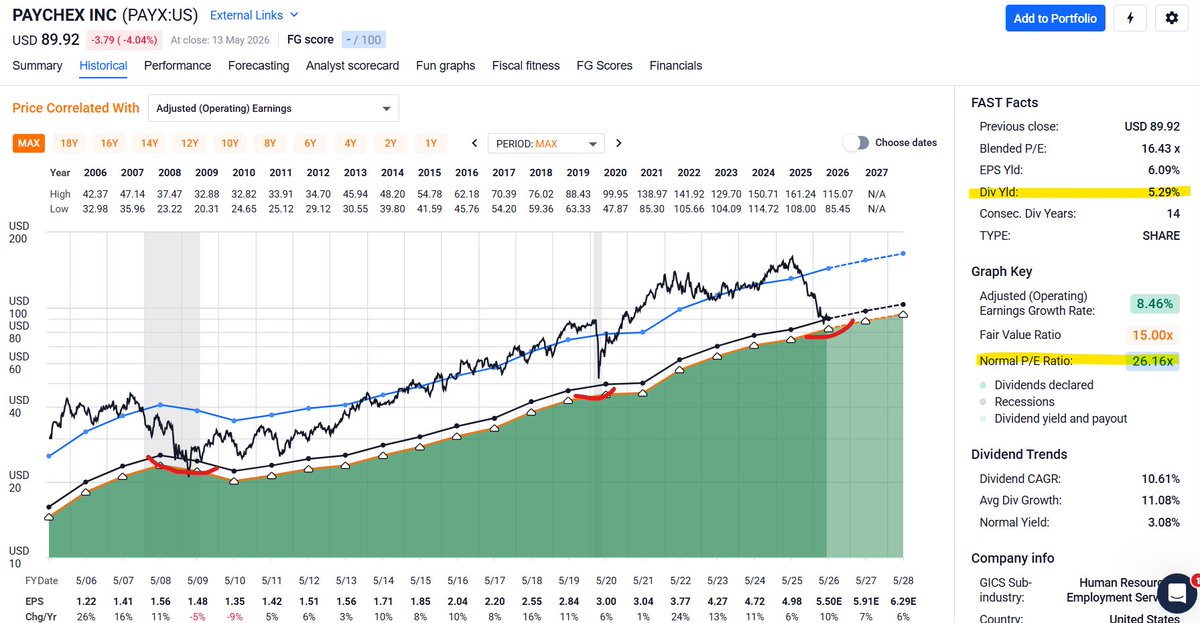Image resolution: width=1200 pixels, height=623 pixels.
Task: Select the 2Y time range button
Action: click(390, 143)
